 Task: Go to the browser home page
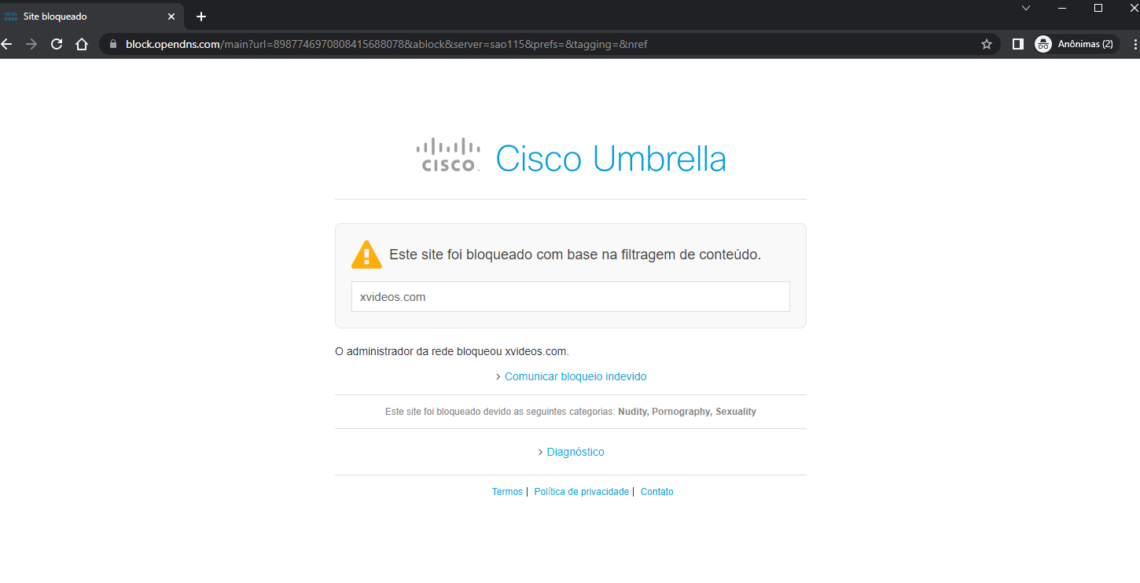81,44
